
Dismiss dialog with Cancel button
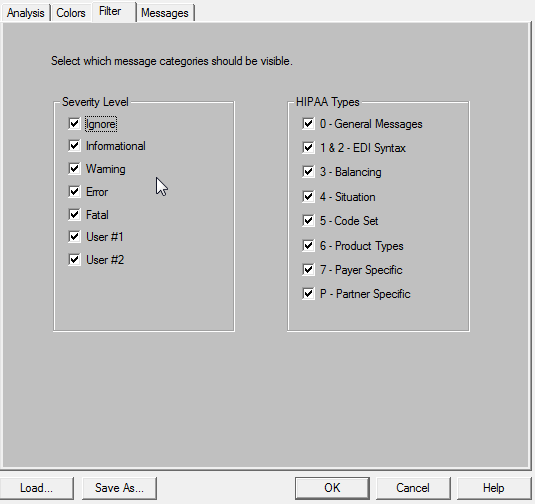[x=413, y=488]
